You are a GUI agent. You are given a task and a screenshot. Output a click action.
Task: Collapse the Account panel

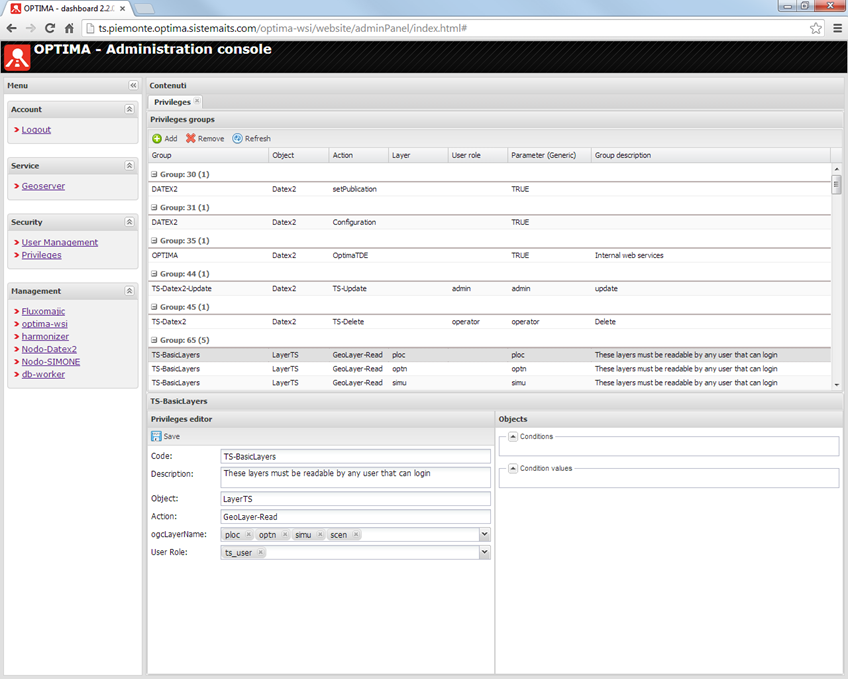coord(129,109)
